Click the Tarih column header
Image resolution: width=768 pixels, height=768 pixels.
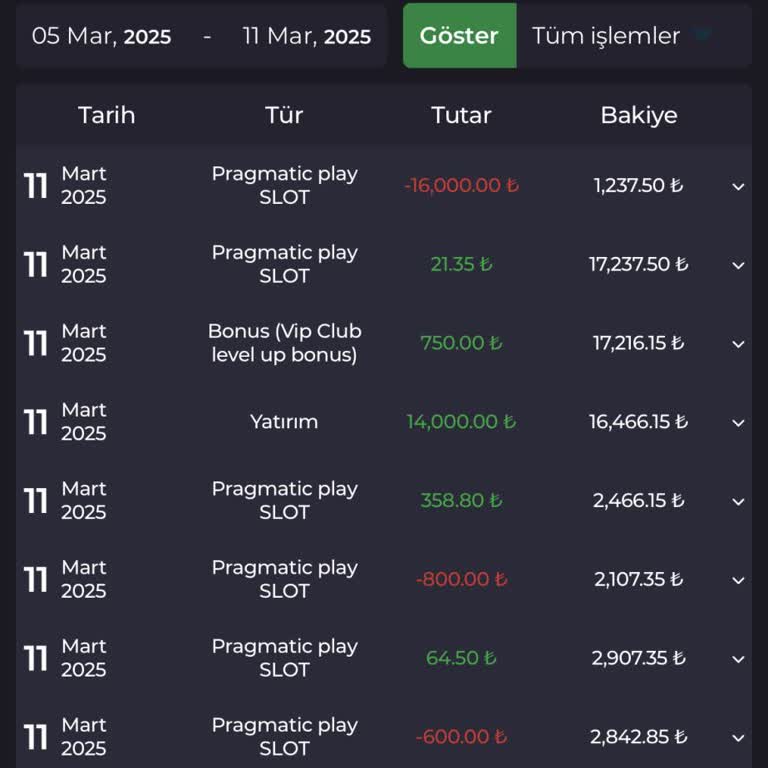coord(107,115)
